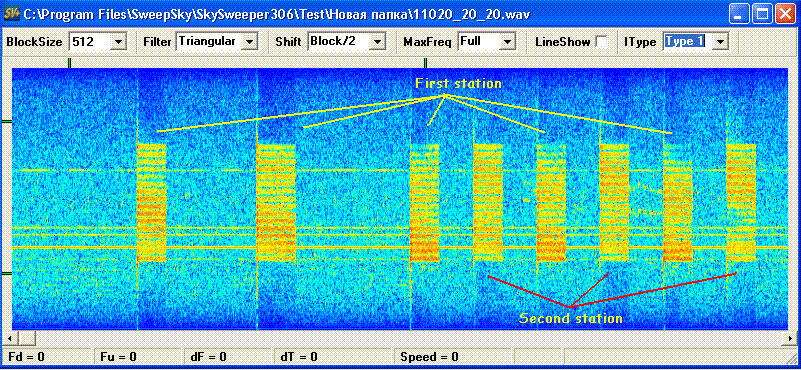Screen dimensions: 801x370
Task: Maximize the SkySweeper window
Action: (763, 14)
